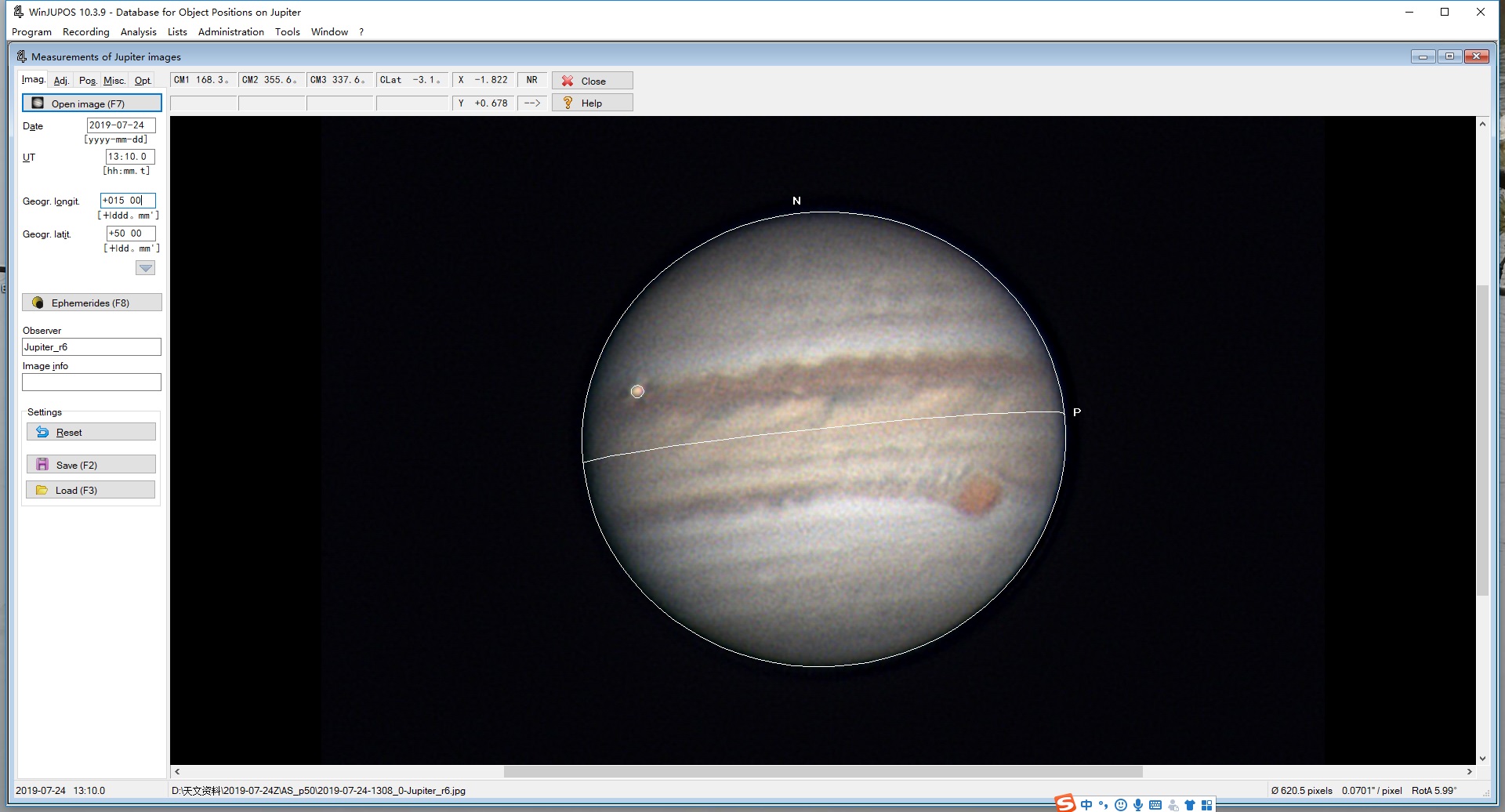
Task: Restore the Measurements child window
Action: (1449, 56)
